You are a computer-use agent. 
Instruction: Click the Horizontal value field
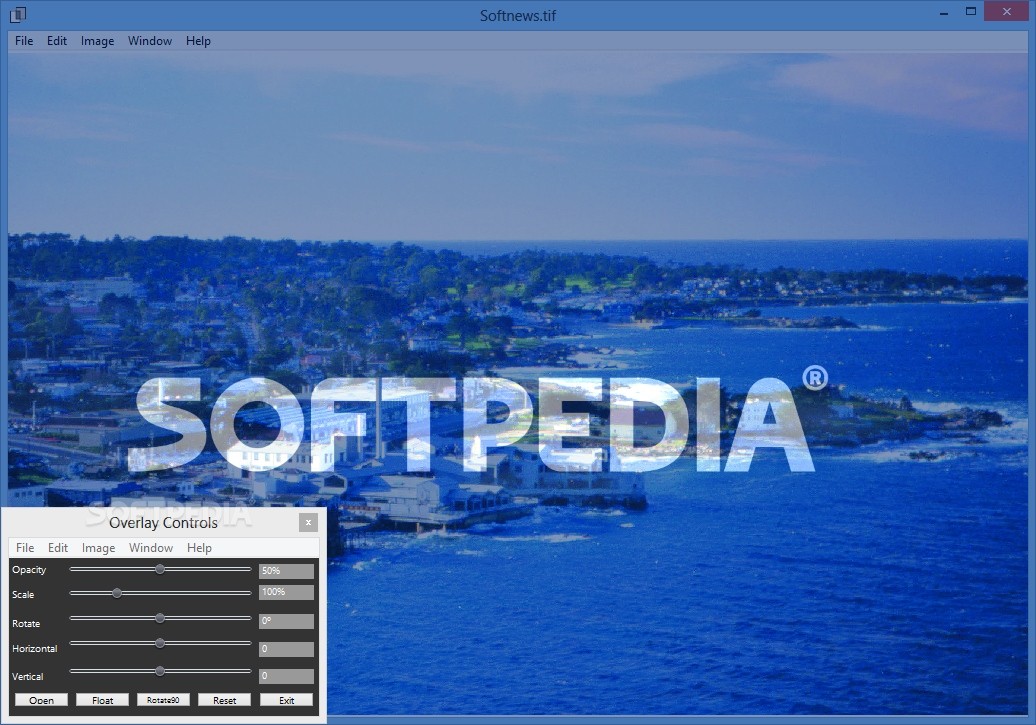pos(286,649)
